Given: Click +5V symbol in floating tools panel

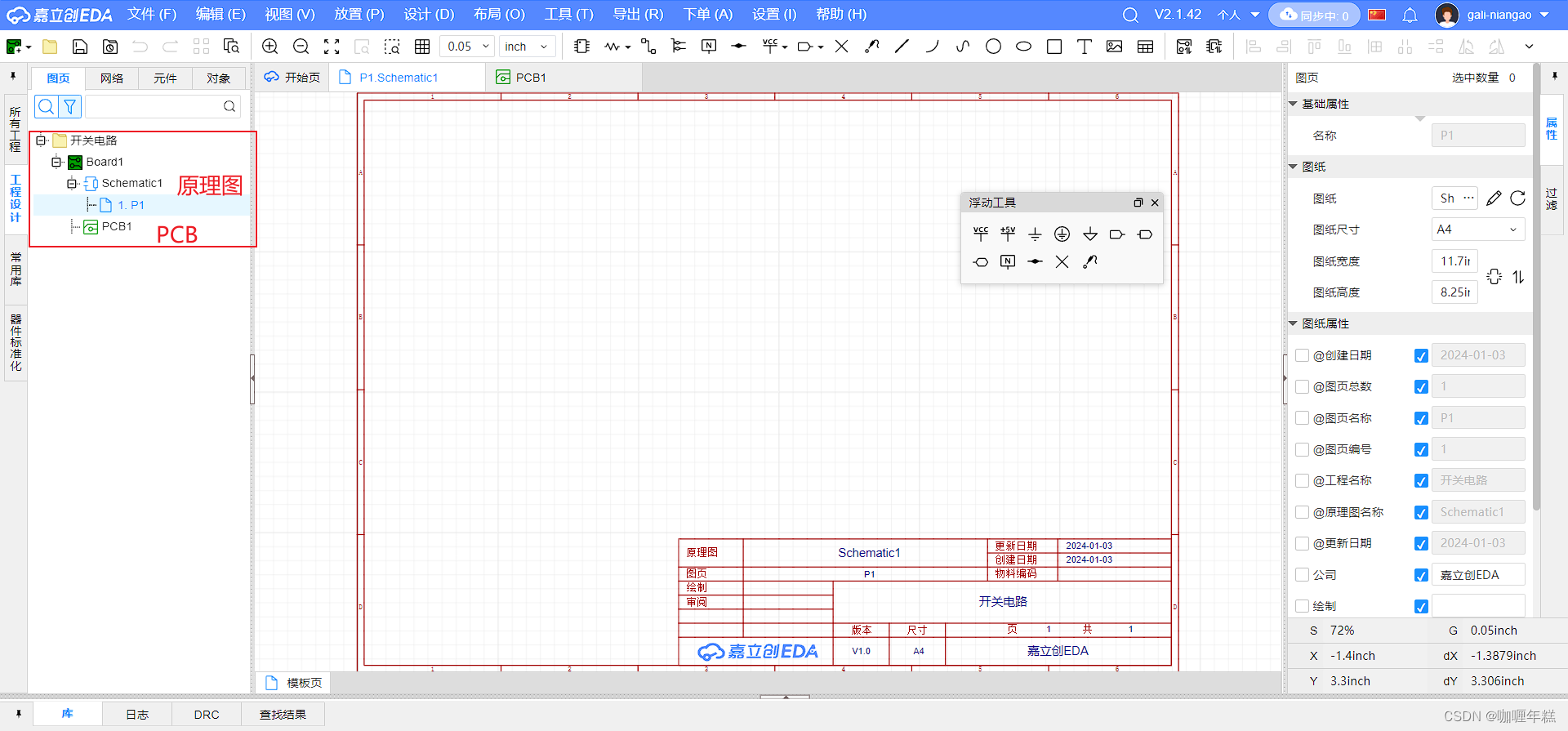Looking at the screenshot, I should [1008, 234].
